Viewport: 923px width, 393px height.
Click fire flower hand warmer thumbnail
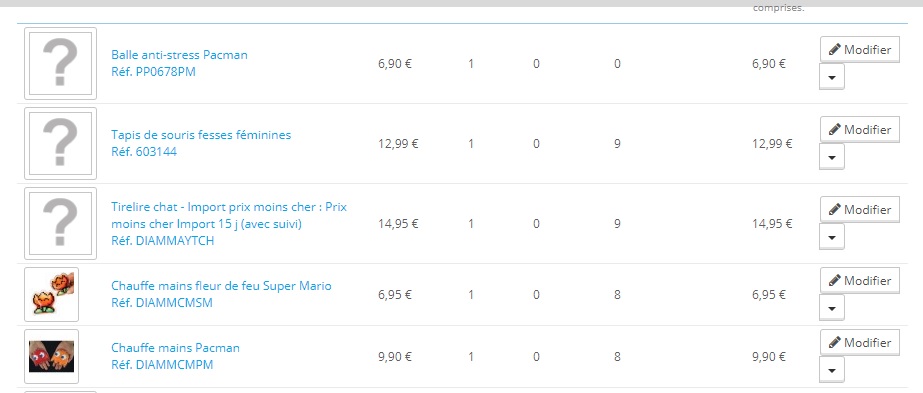point(52,294)
